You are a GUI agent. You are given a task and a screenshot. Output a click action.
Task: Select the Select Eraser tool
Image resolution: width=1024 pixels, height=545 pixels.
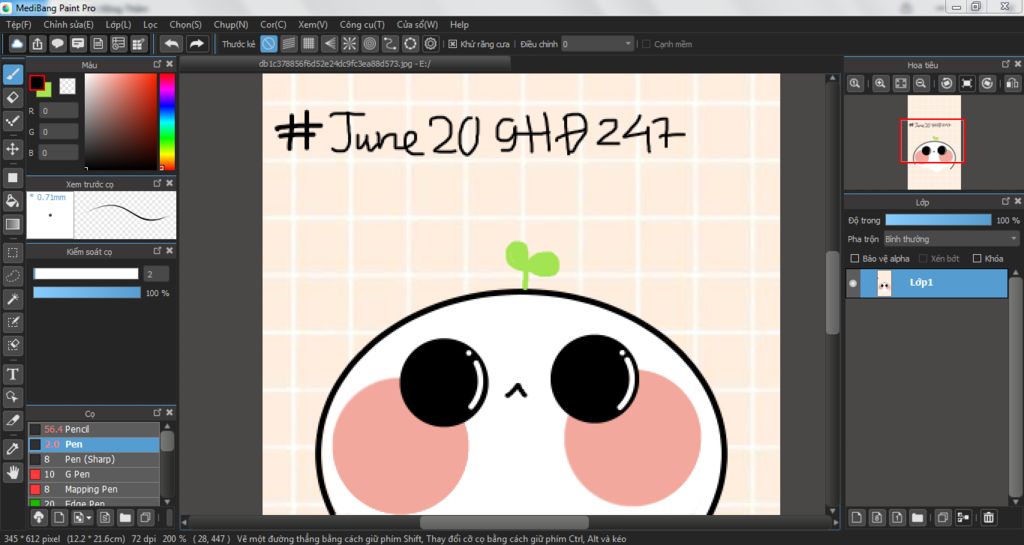(12, 345)
